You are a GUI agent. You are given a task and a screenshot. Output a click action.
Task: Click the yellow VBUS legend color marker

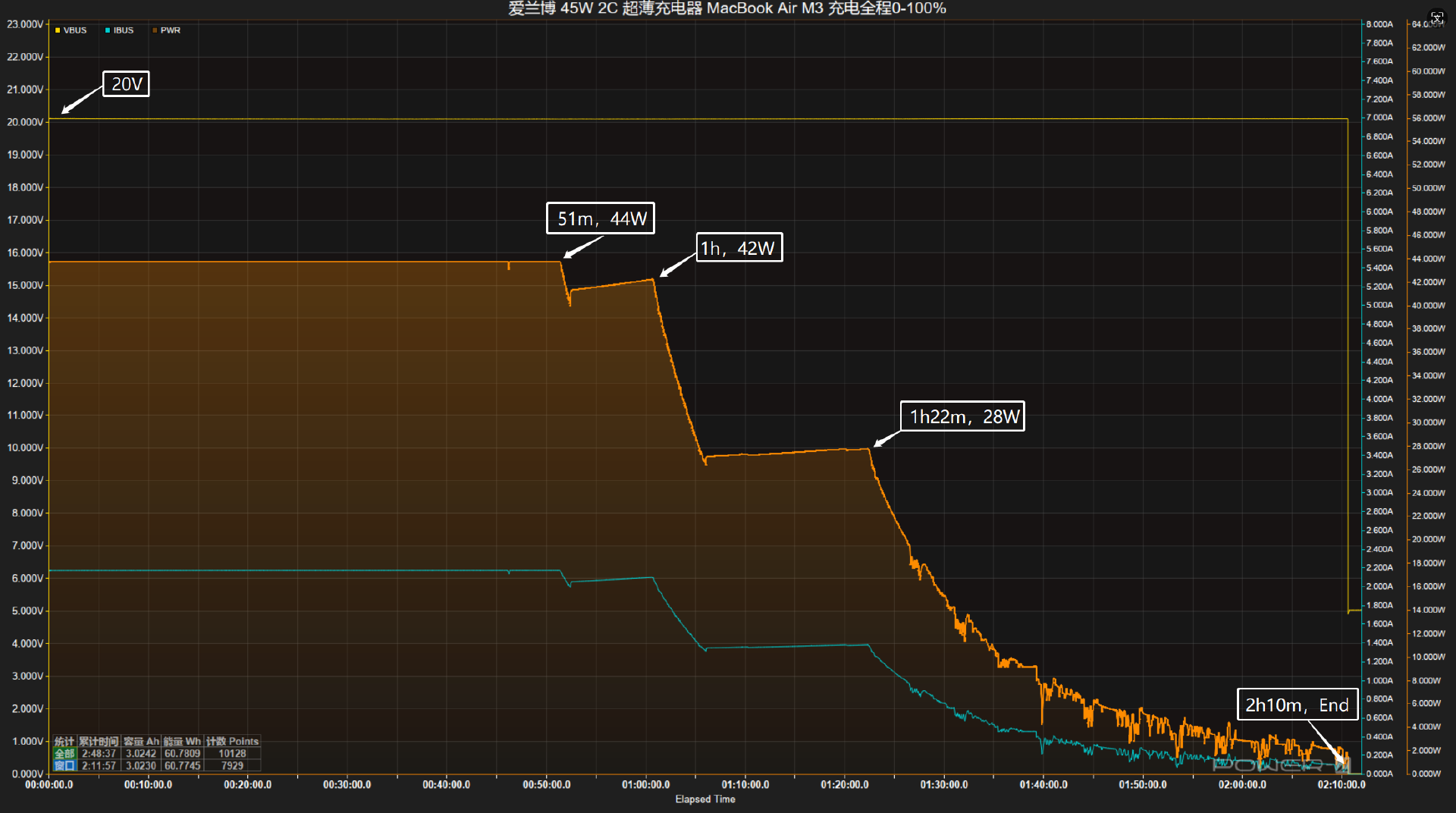(x=58, y=30)
